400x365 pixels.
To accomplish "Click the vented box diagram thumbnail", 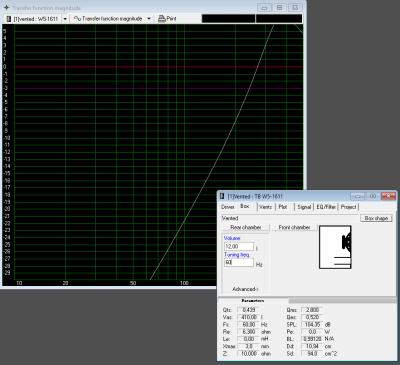I will (335, 247).
